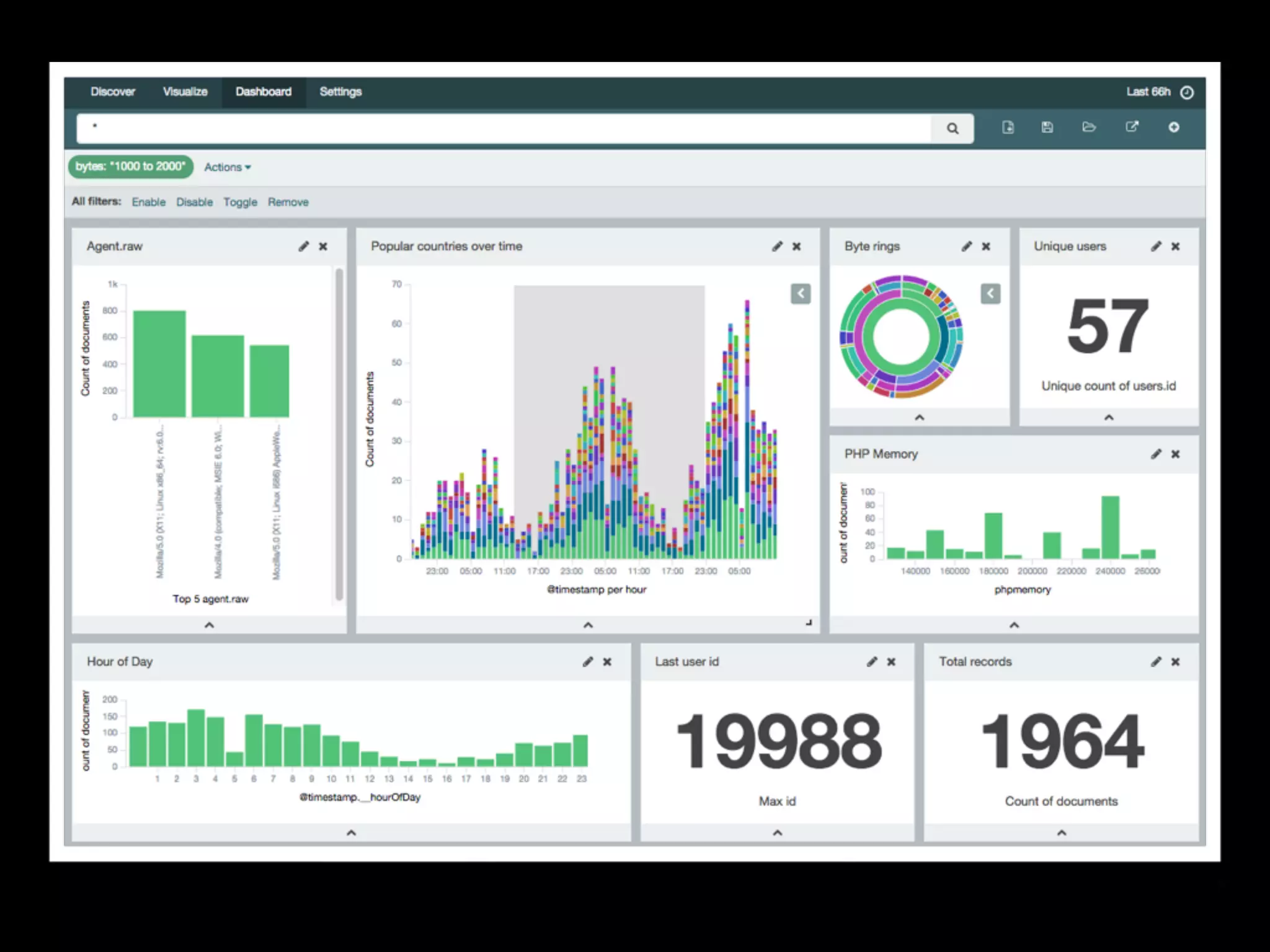Open the time picker clock icon
This screenshot has height=952, width=1270.
tap(1186, 92)
